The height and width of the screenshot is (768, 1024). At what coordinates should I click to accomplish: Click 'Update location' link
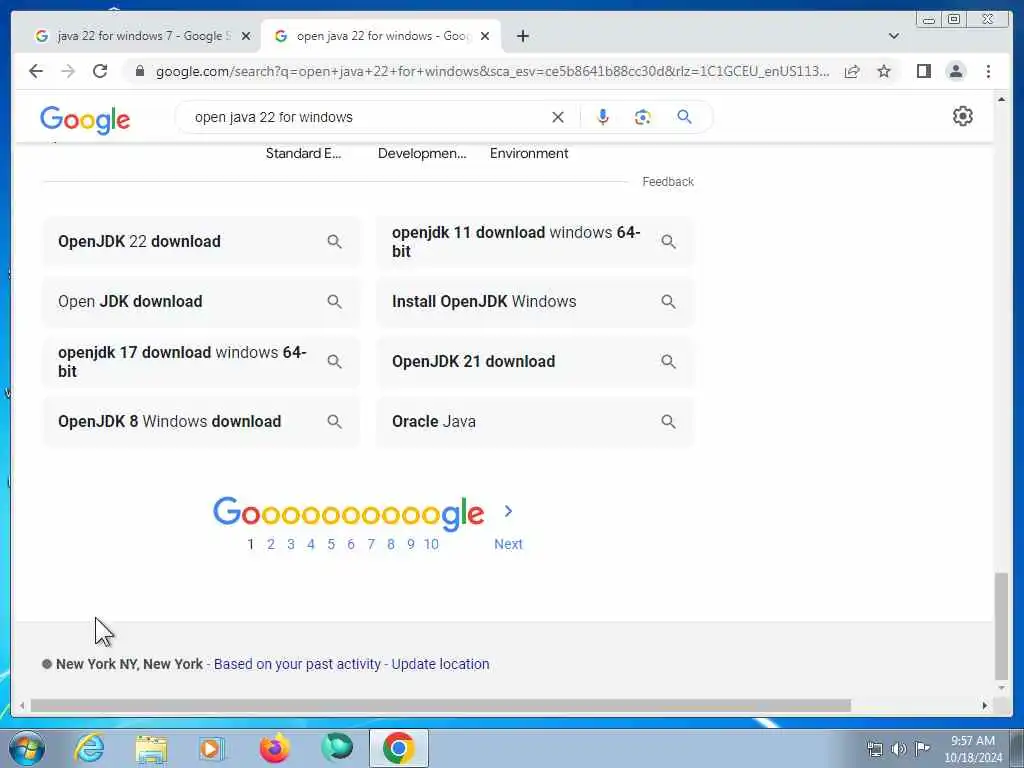[x=440, y=664]
